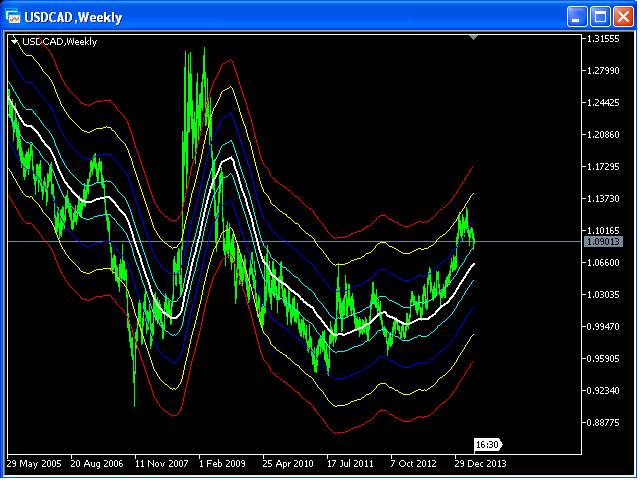The image size is (640, 480).
Task: Click the 0.92340 price scale value
Action: 603,391
